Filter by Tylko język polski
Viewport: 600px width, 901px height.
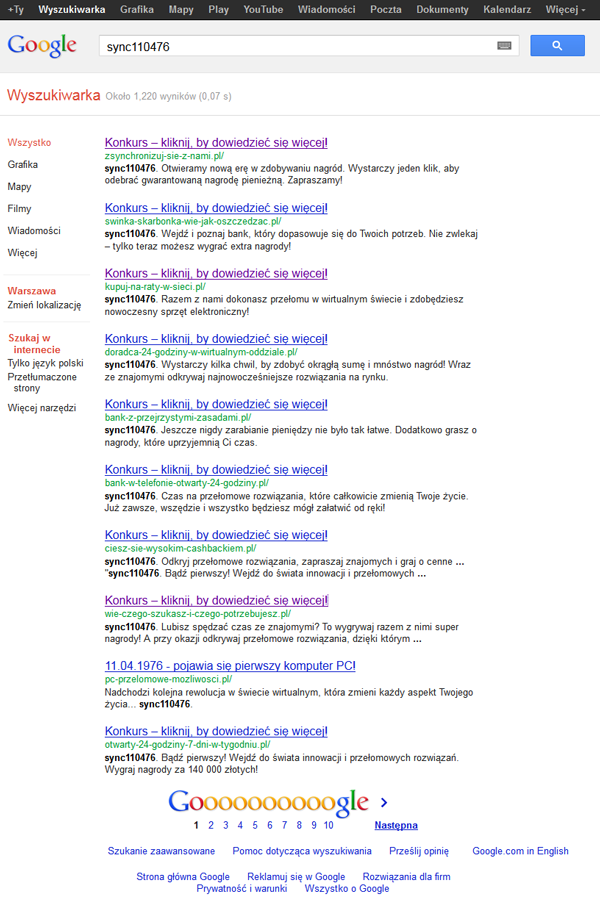pyautogui.click(x=45, y=363)
